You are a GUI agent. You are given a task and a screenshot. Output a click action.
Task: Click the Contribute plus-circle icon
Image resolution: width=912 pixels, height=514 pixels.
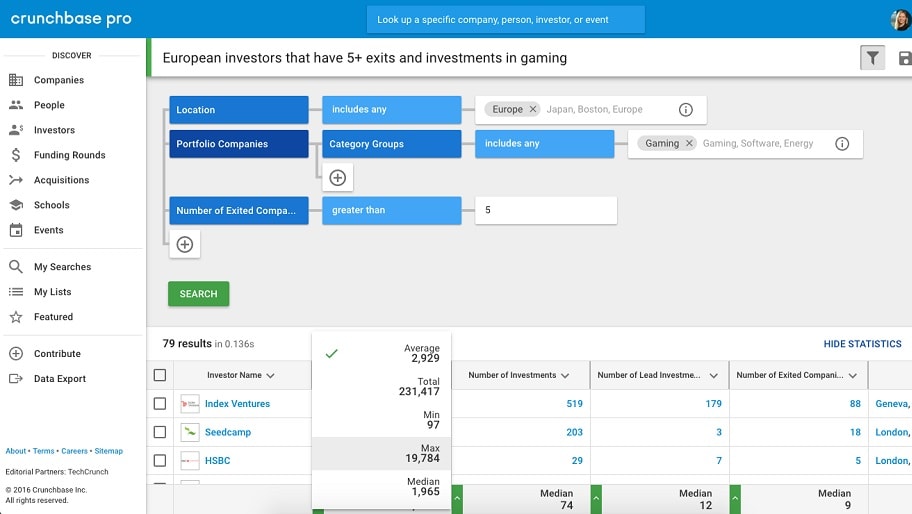(16, 354)
